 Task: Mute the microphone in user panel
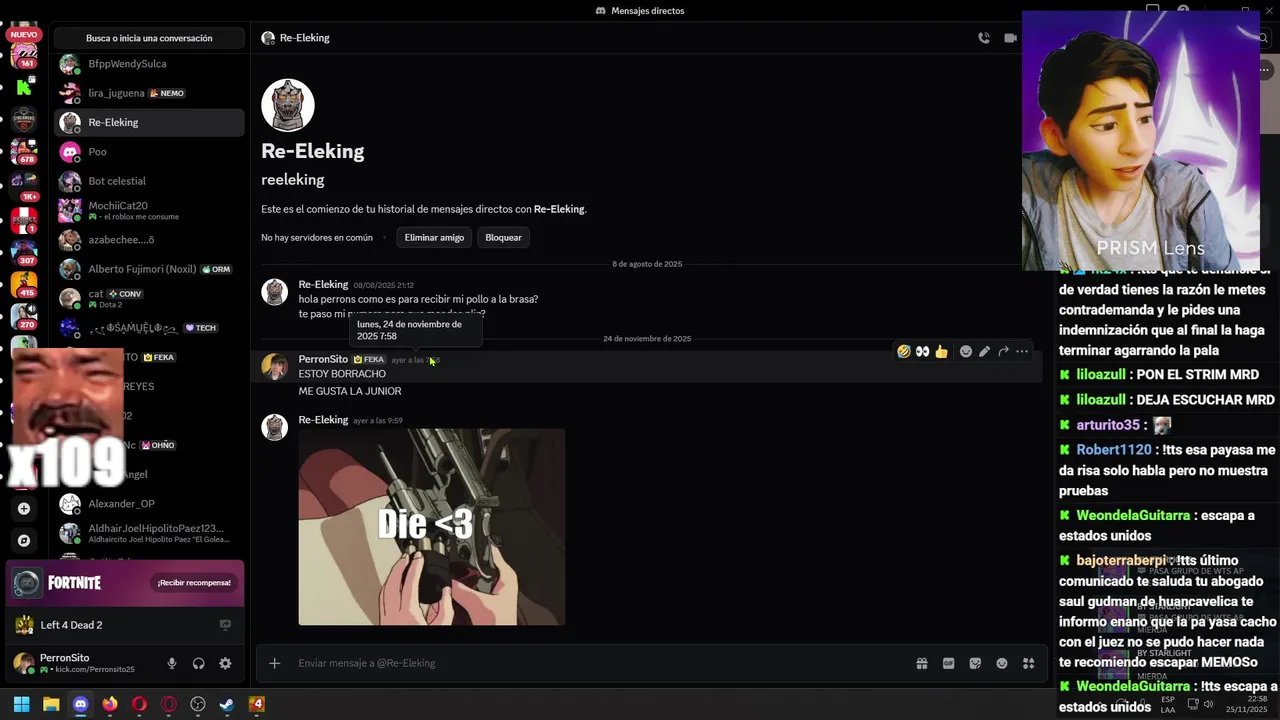172,663
